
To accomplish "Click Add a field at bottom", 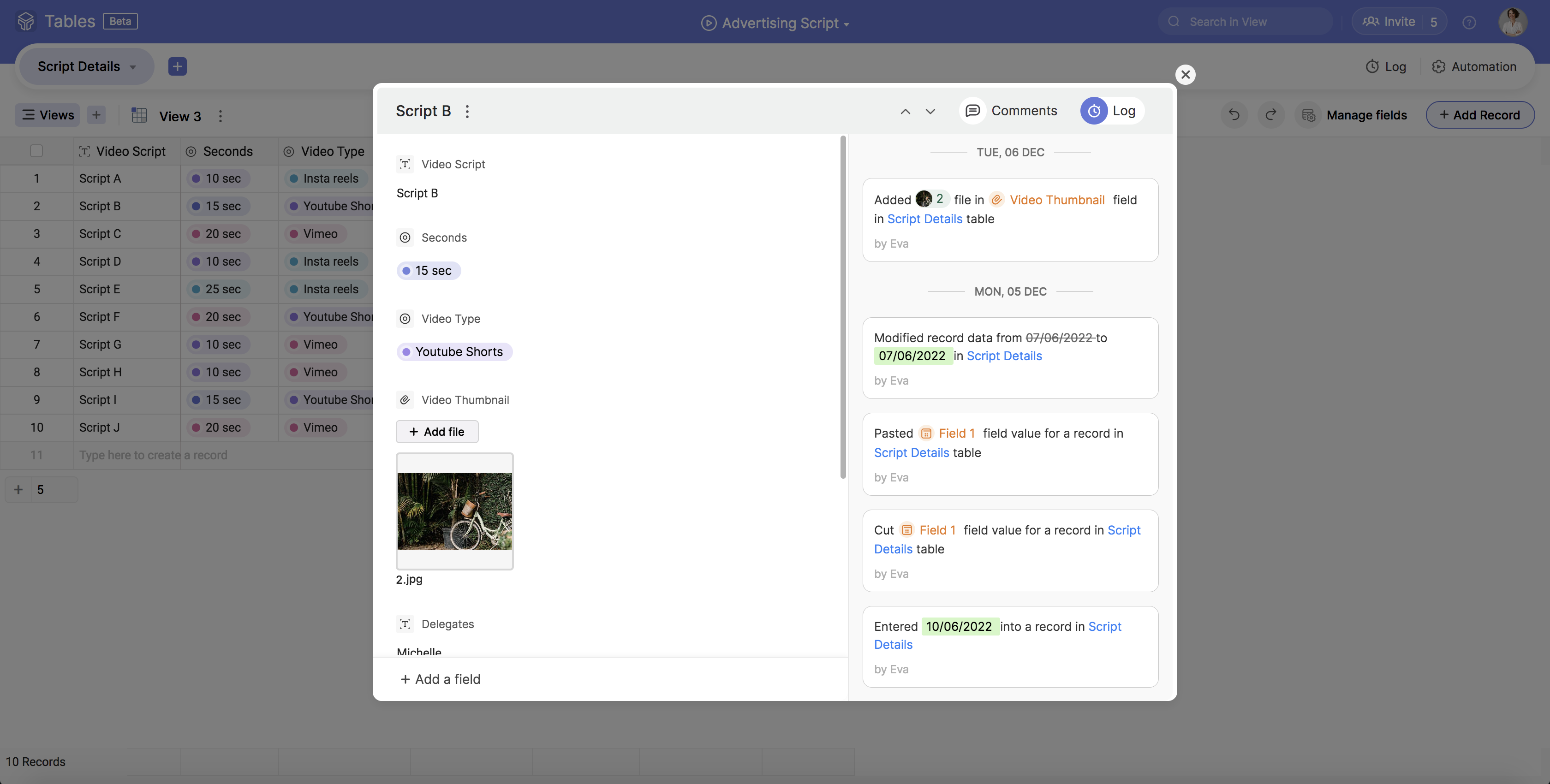I will (441, 679).
